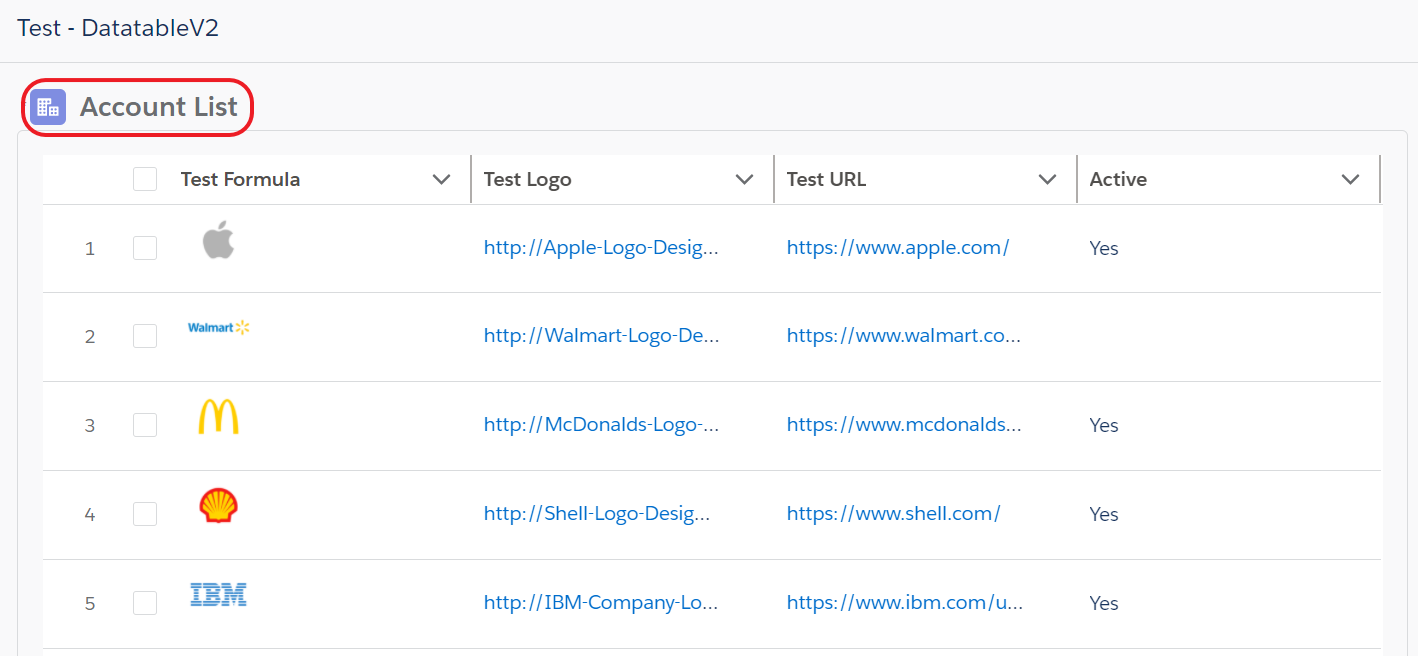Screen dimensions: 1418x656
Task: Click row number 4
Action: click(90, 515)
